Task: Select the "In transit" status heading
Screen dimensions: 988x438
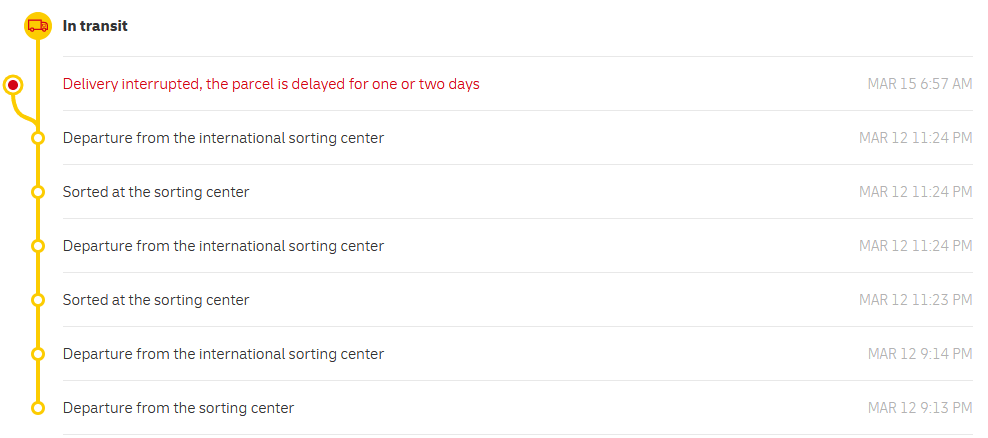Action: coord(95,26)
